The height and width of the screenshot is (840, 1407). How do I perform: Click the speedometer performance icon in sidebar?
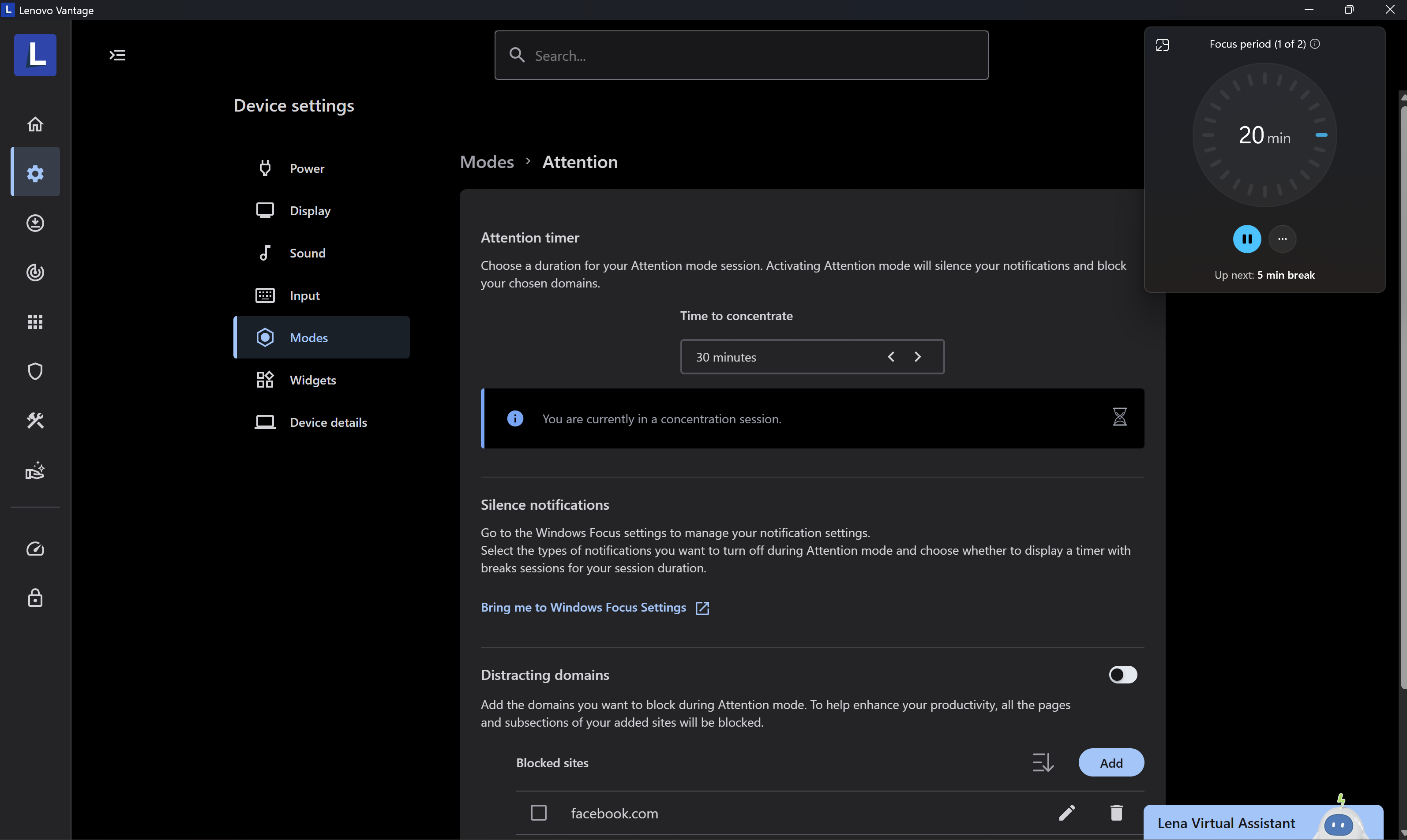35,549
